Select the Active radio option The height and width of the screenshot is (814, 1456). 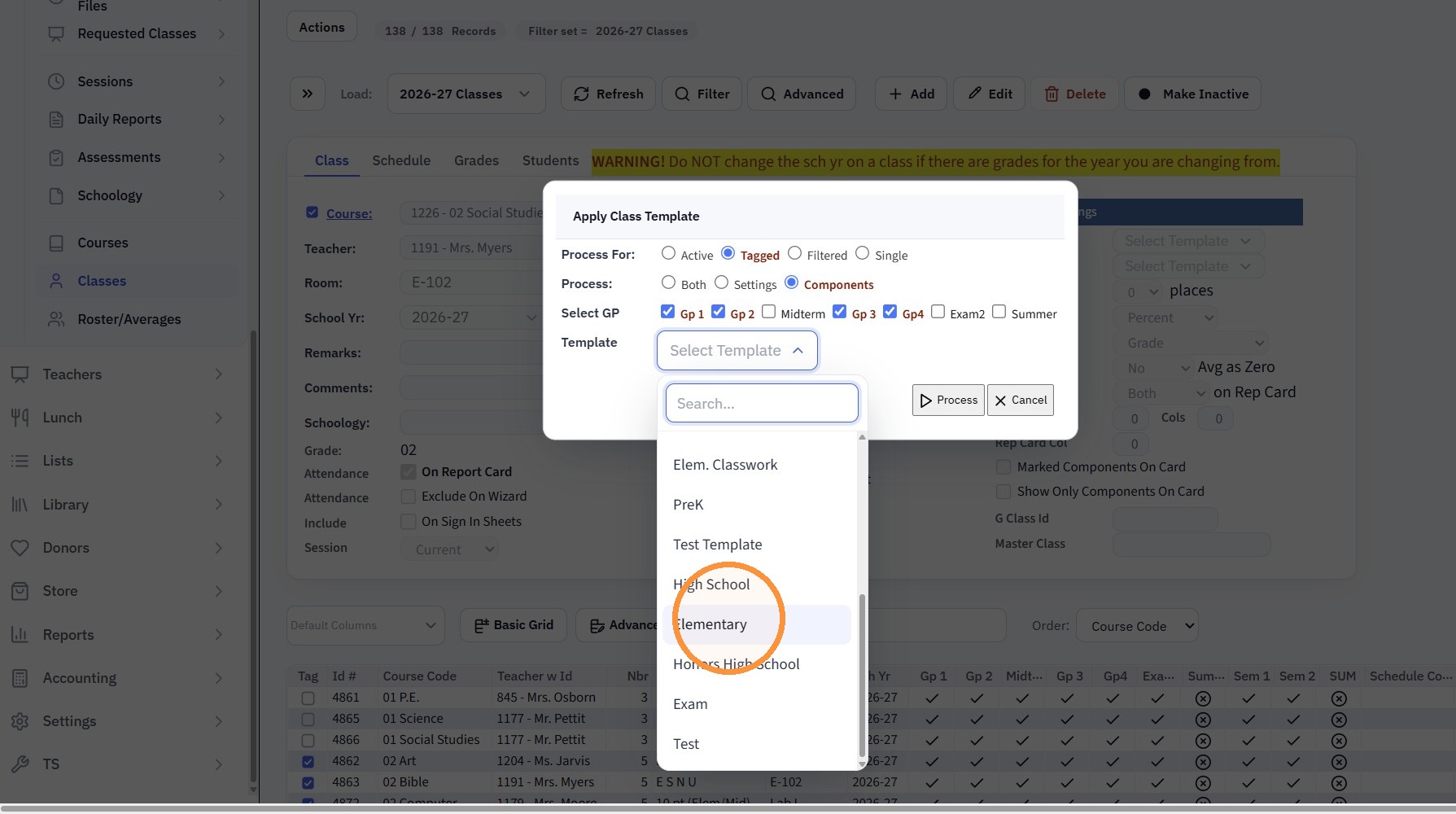click(668, 253)
